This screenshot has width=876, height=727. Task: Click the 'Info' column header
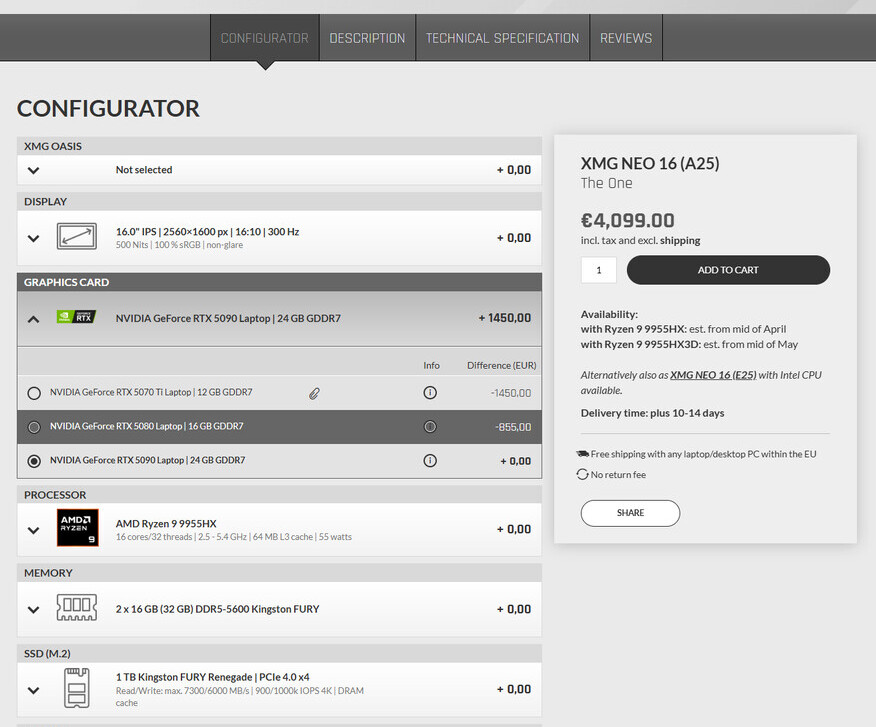pos(431,365)
